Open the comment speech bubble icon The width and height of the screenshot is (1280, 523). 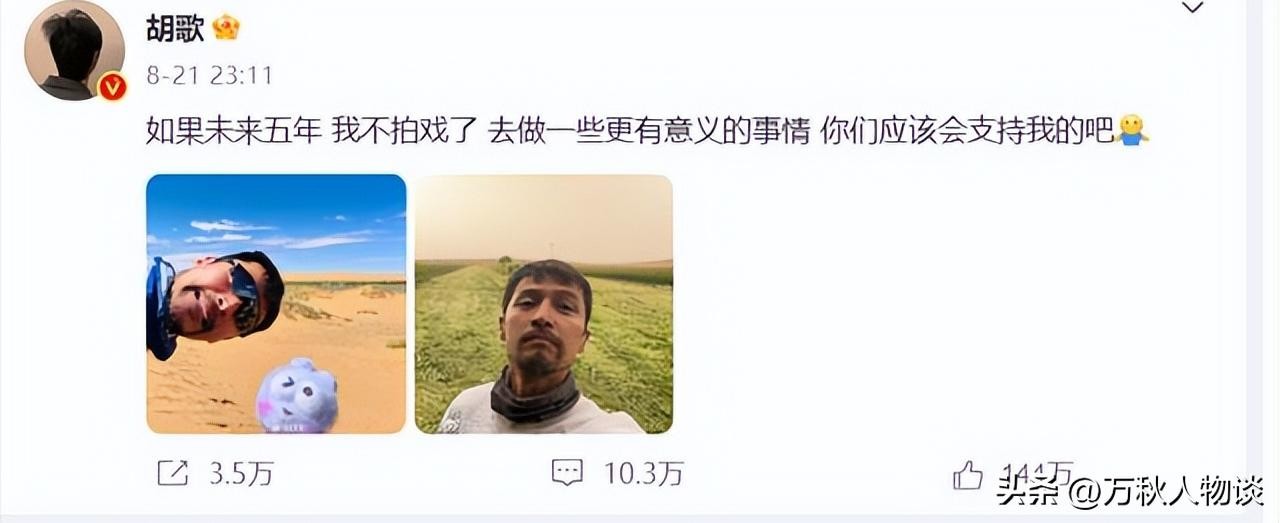567,473
